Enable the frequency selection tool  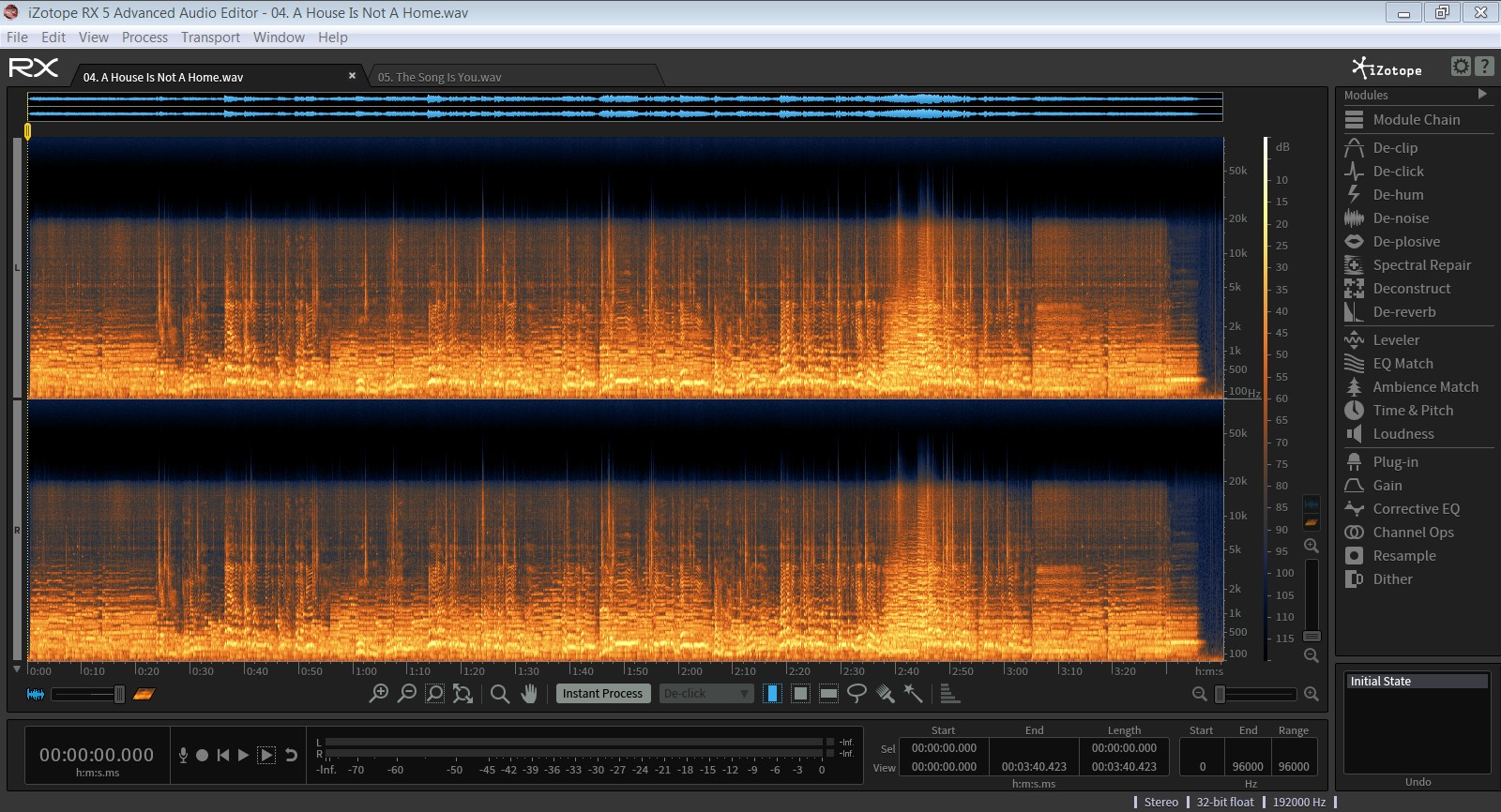pyautogui.click(x=828, y=694)
